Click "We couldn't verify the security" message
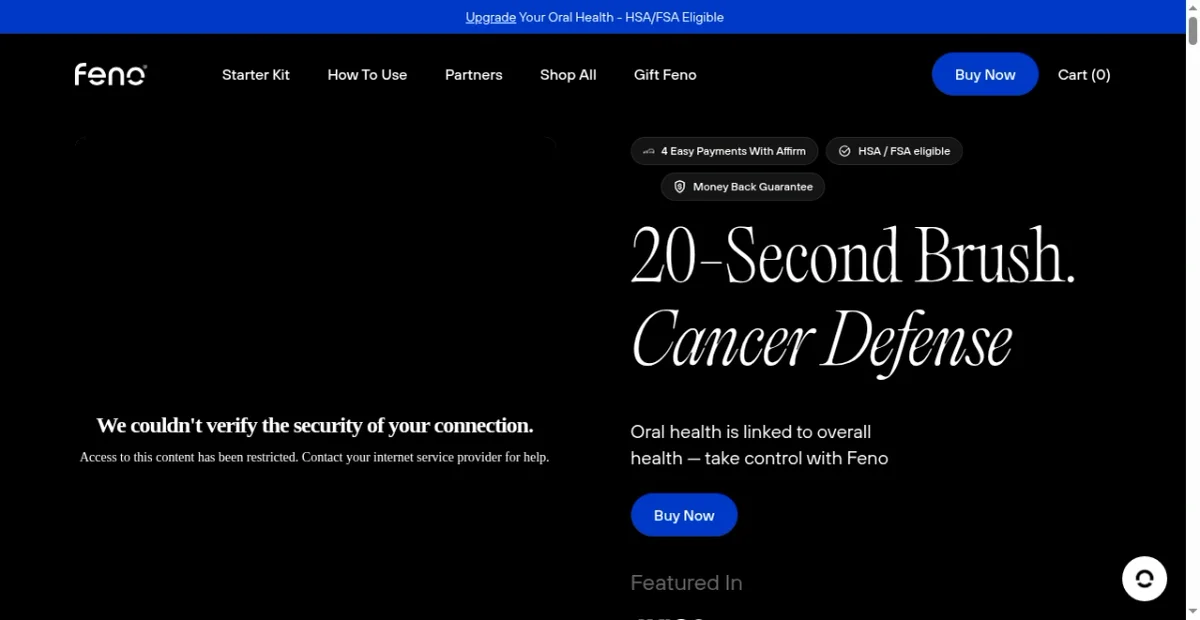 pyautogui.click(x=315, y=426)
